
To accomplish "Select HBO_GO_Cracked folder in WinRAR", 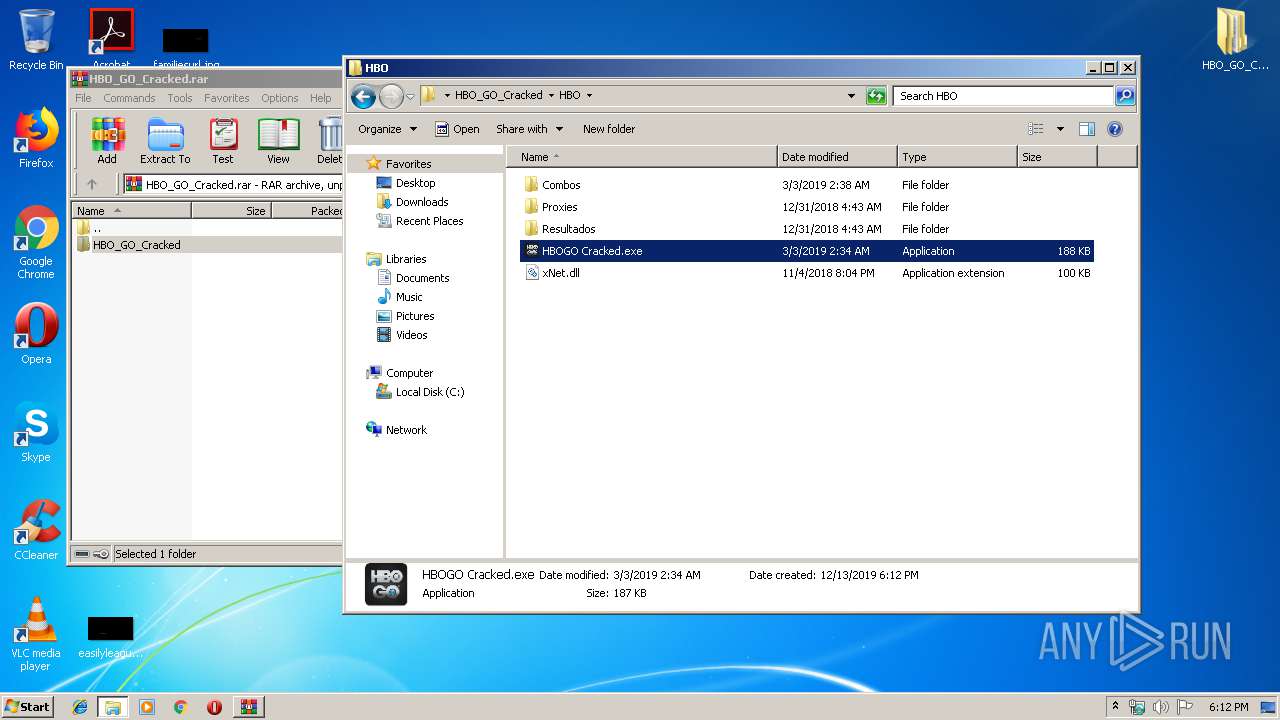I will pyautogui.click(x=137, y=245).
